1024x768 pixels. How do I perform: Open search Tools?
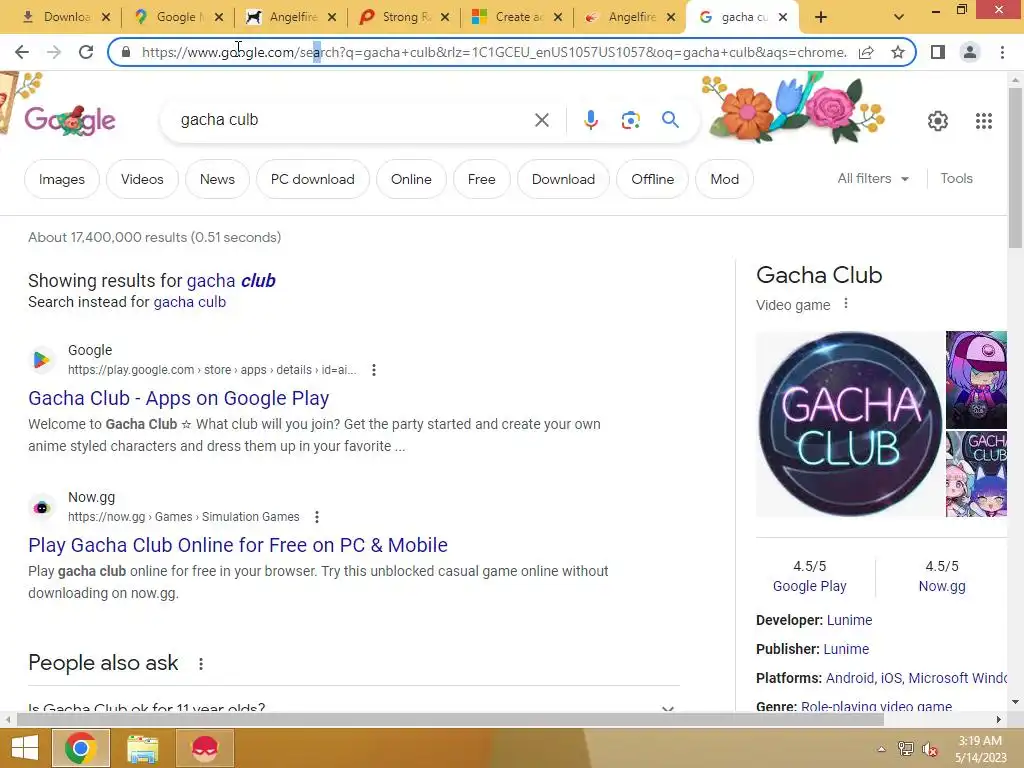956,178
